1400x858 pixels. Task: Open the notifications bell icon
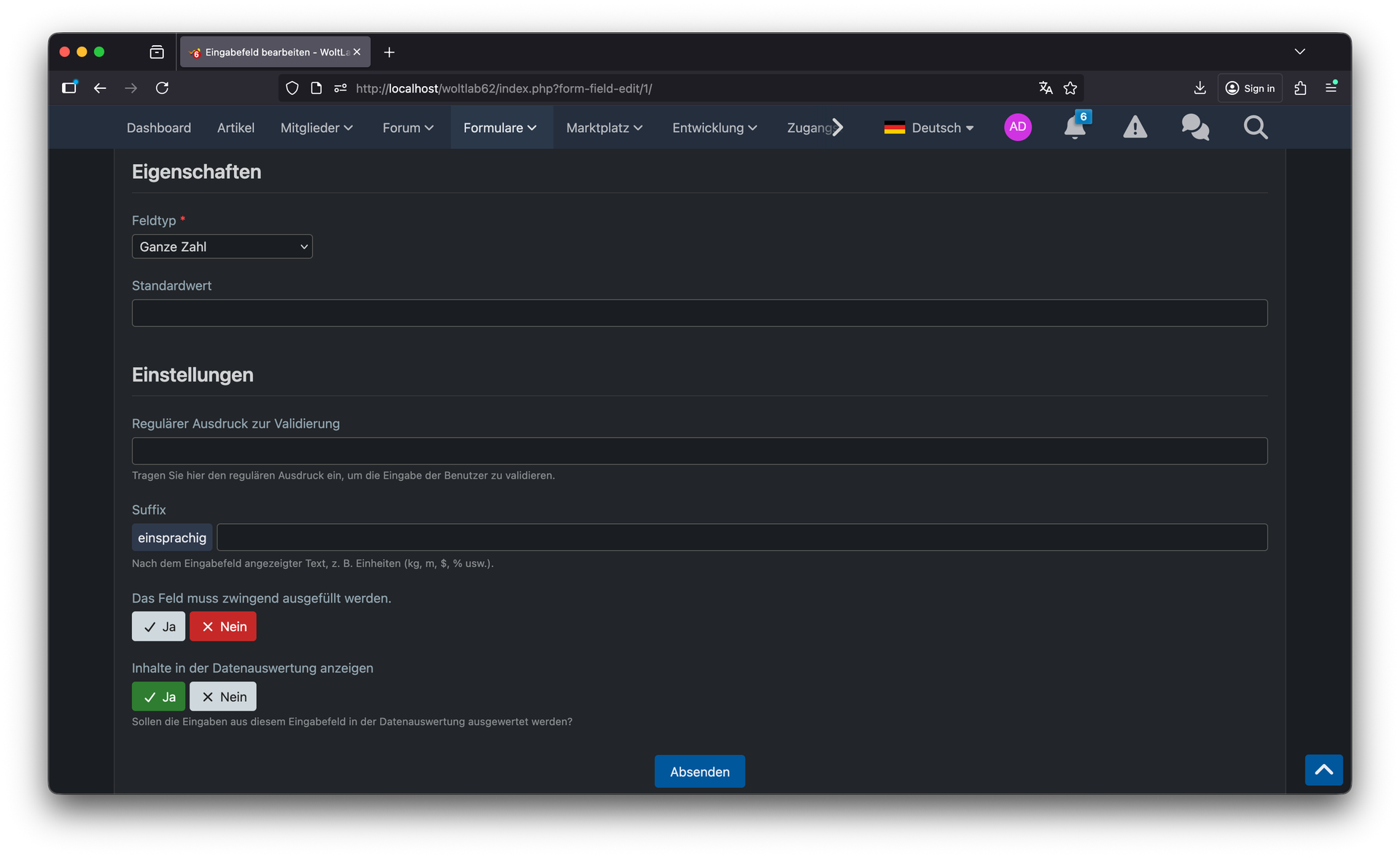[x=1074, y=128]
